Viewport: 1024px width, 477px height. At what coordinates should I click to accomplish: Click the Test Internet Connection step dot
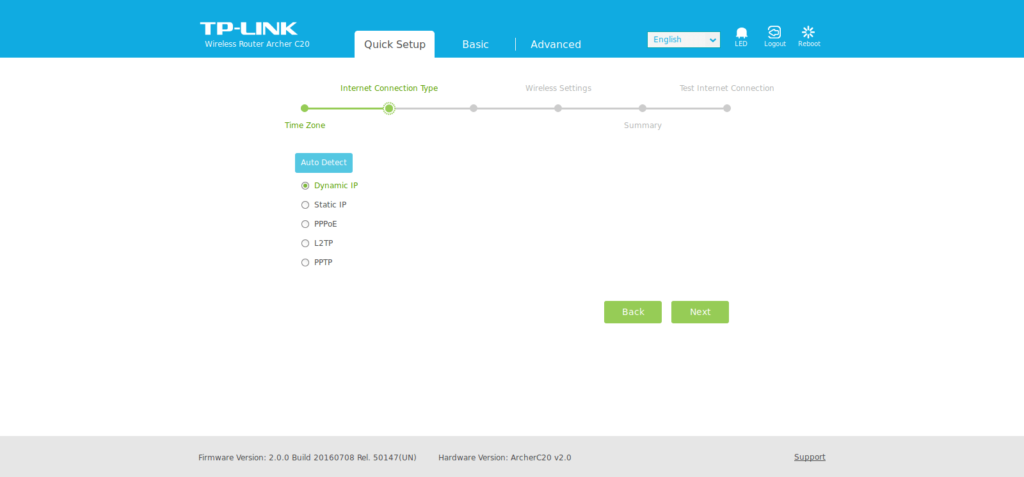click(727, 108)
